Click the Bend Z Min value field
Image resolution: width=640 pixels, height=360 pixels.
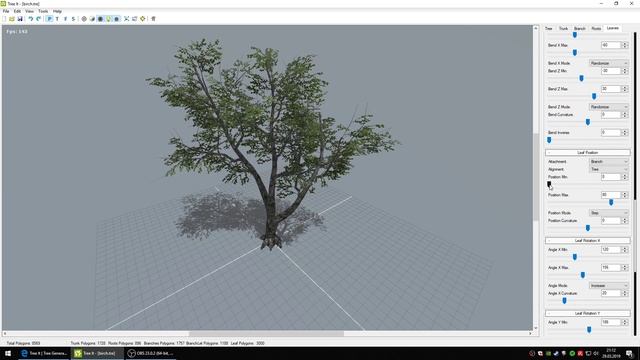pos(611,71)
